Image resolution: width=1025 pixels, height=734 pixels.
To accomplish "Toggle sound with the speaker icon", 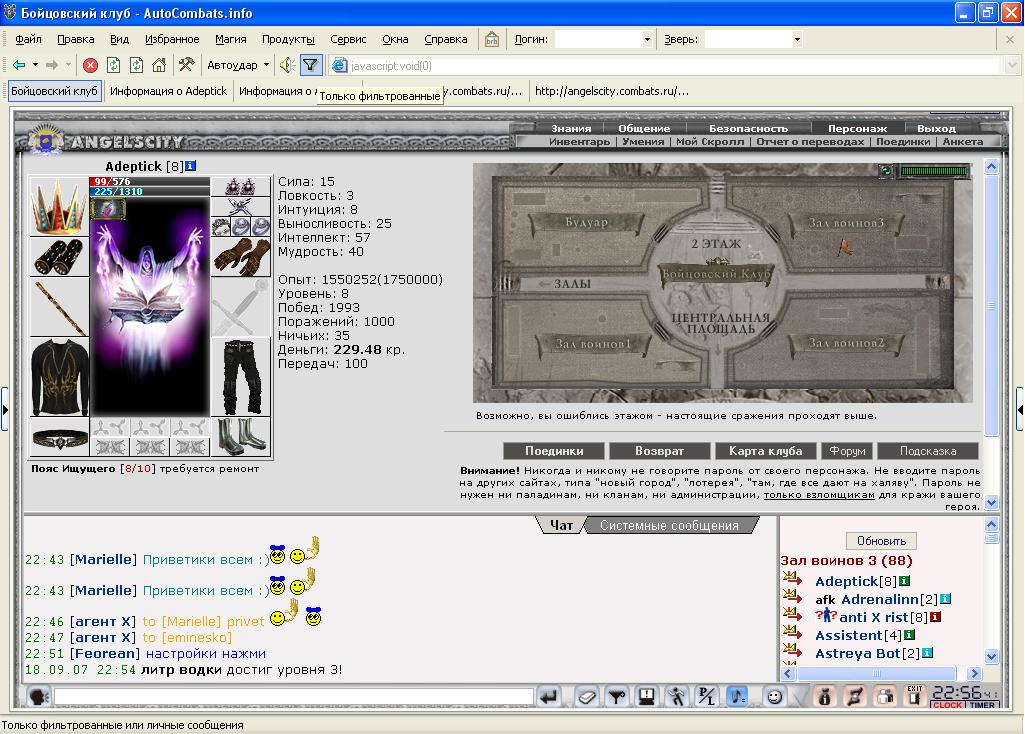I will (x=286, y=65).
